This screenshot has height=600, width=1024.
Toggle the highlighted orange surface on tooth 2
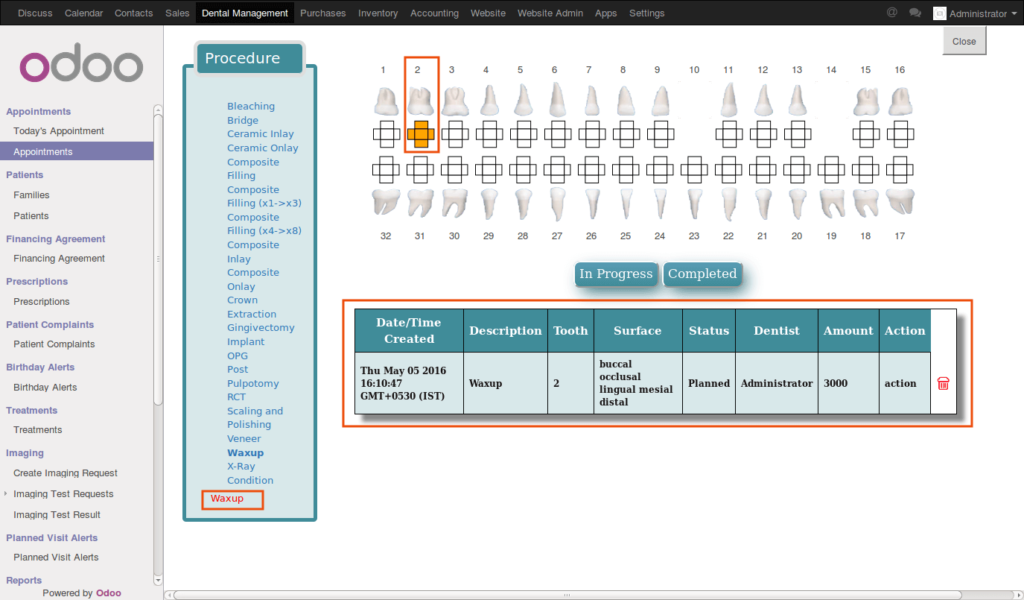420,134
